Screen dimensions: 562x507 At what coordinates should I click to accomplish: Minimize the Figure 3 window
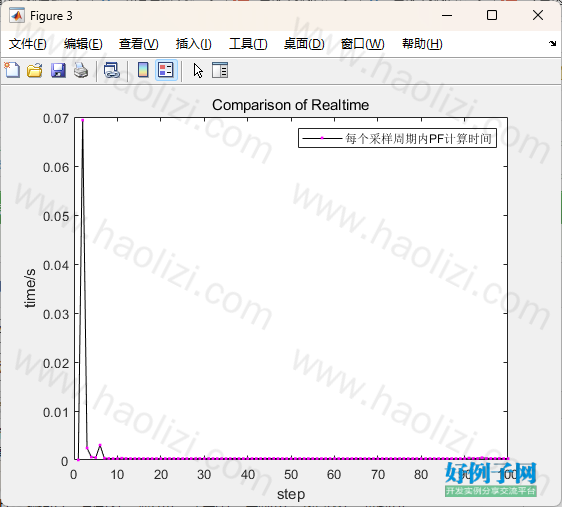point(447,15)
